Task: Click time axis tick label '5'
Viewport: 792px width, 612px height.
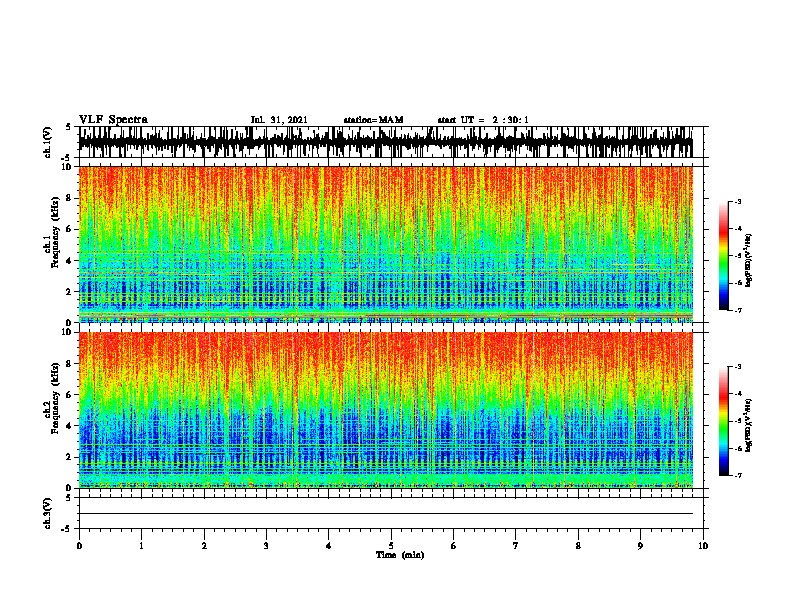Action: click(391, 546)
